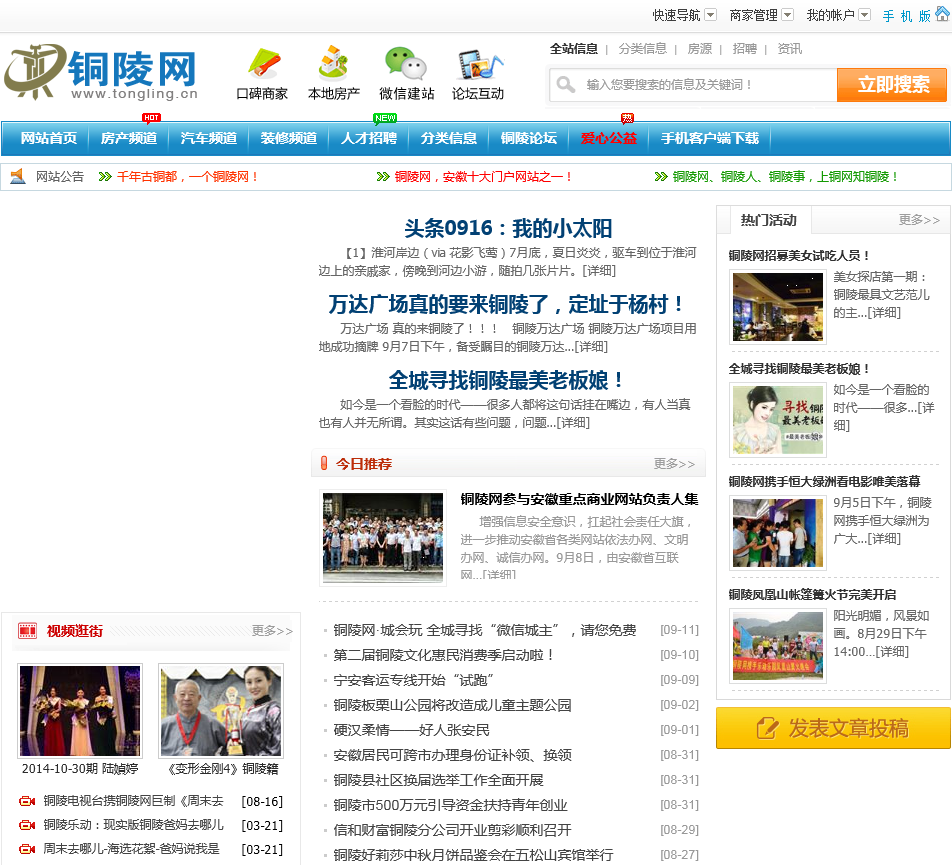Select the 招聘 search tab
952x865 pixels.
click(x=744, y=49)
